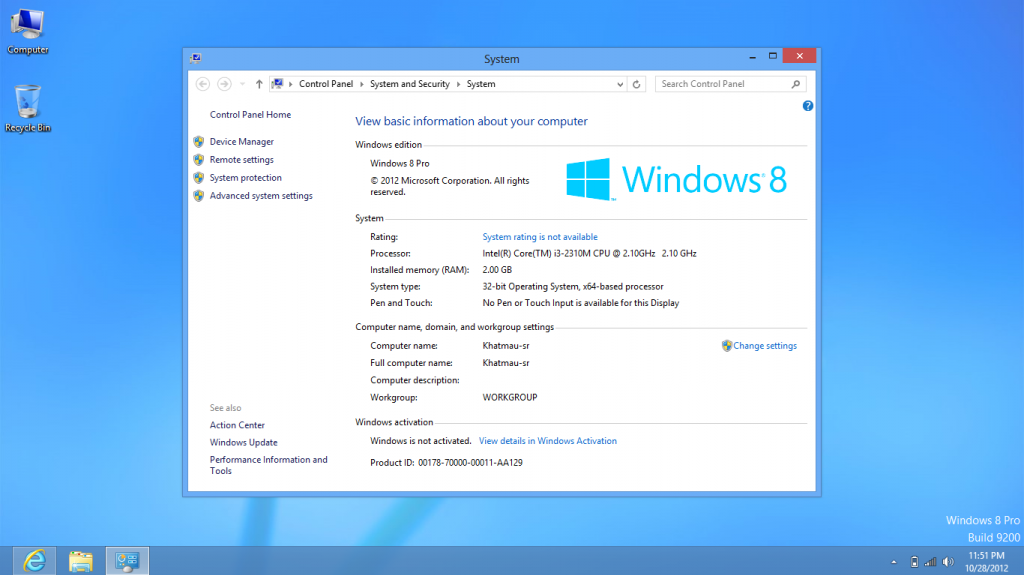1024x575 pixels.
Task: Open the Help question mark icon
Action: pos(808,106)
